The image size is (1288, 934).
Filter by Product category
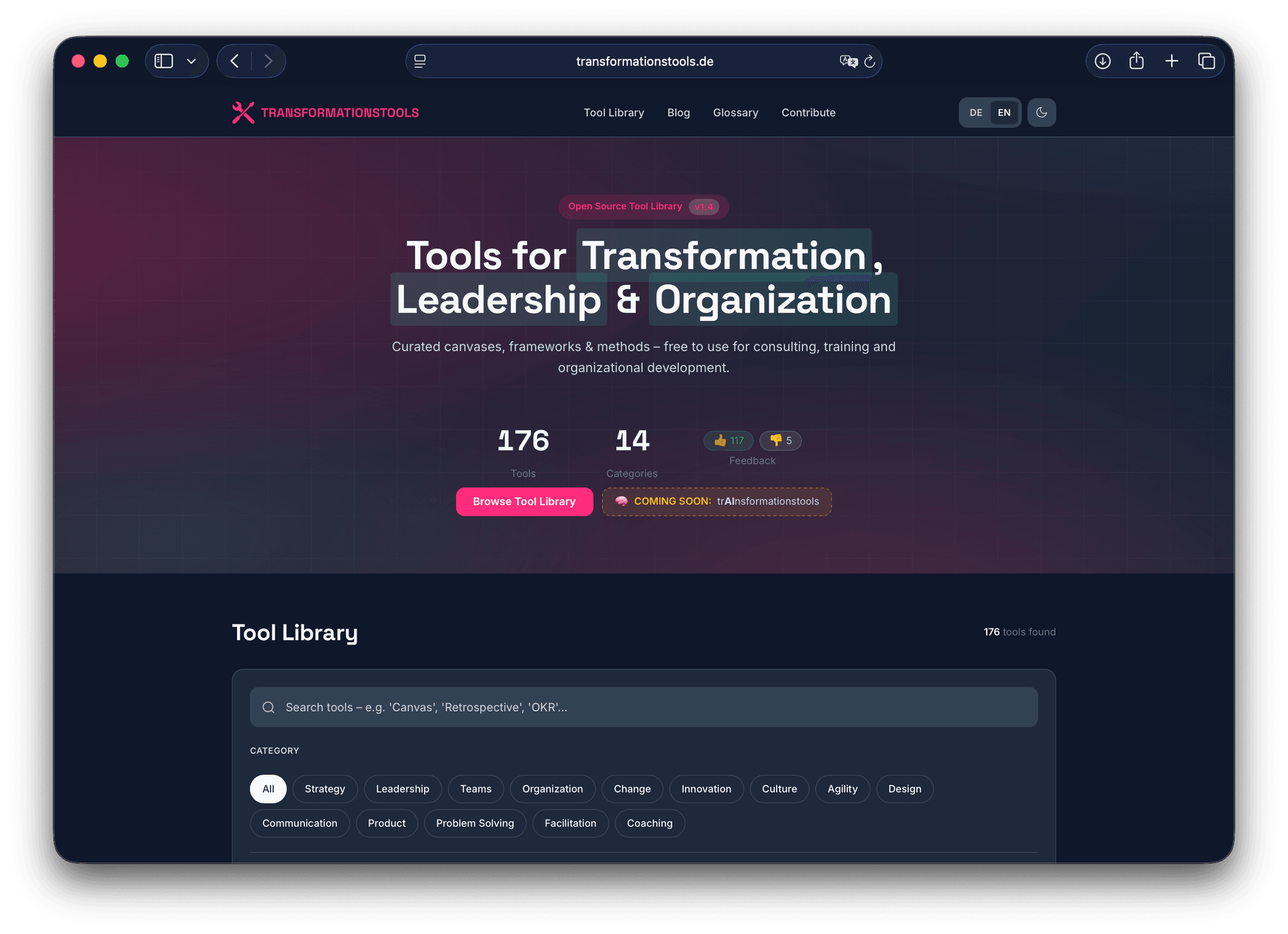[387, 823]
